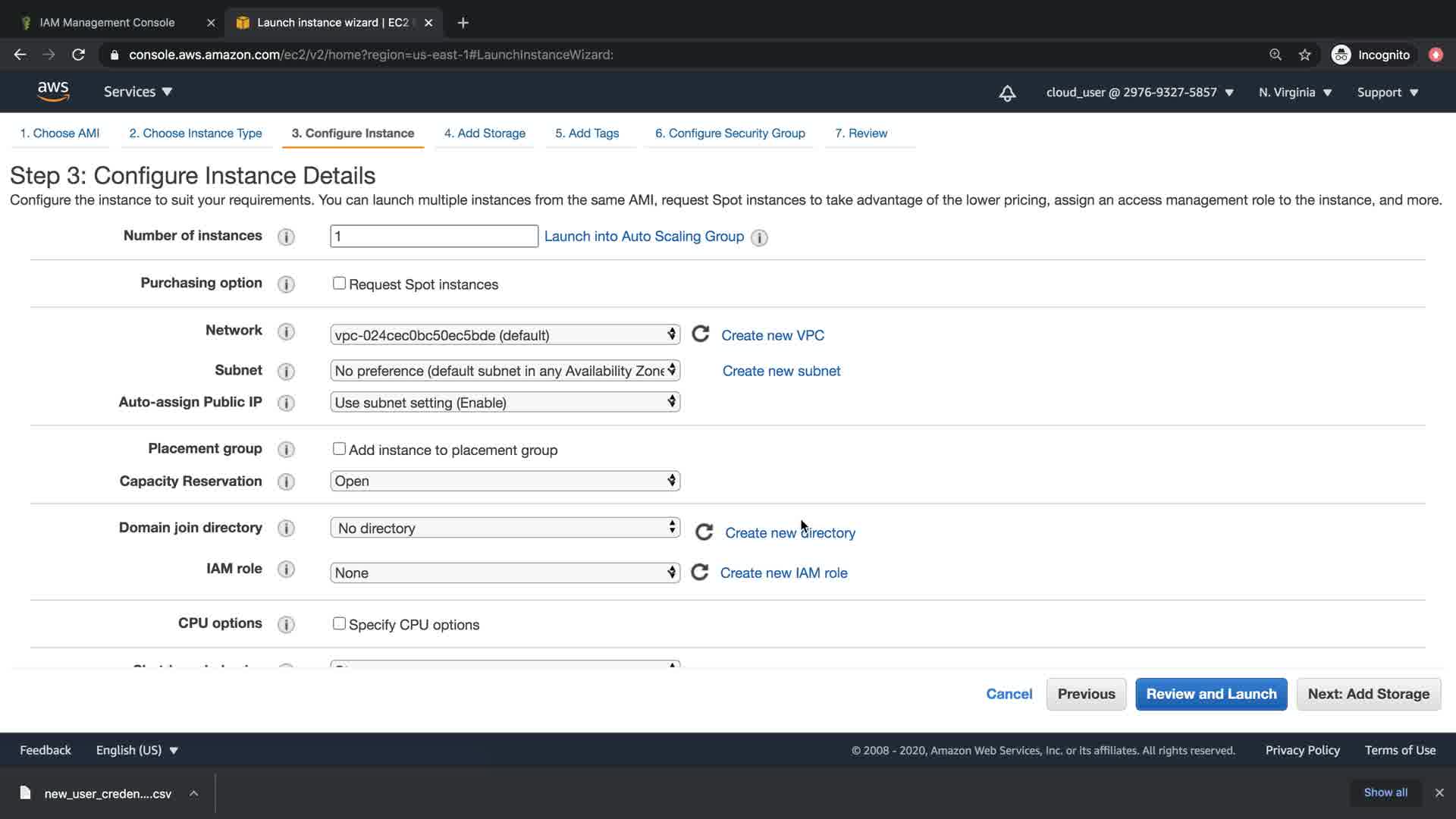Image resolution: width=1456 pixels, height=819 pixels.
Task: Show info for Number of instances
Action: click(286, 237)
